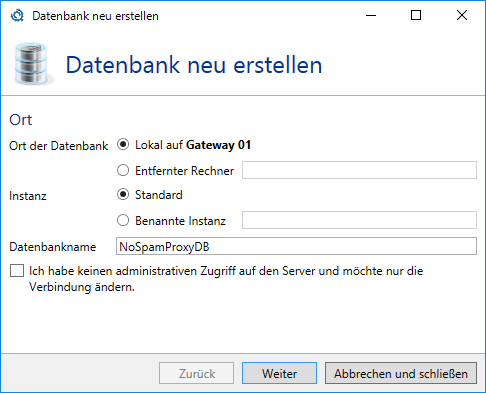The image size is (486, 393).
Task: Click the database cylinder icon in the header
Action: pos(33,63)
